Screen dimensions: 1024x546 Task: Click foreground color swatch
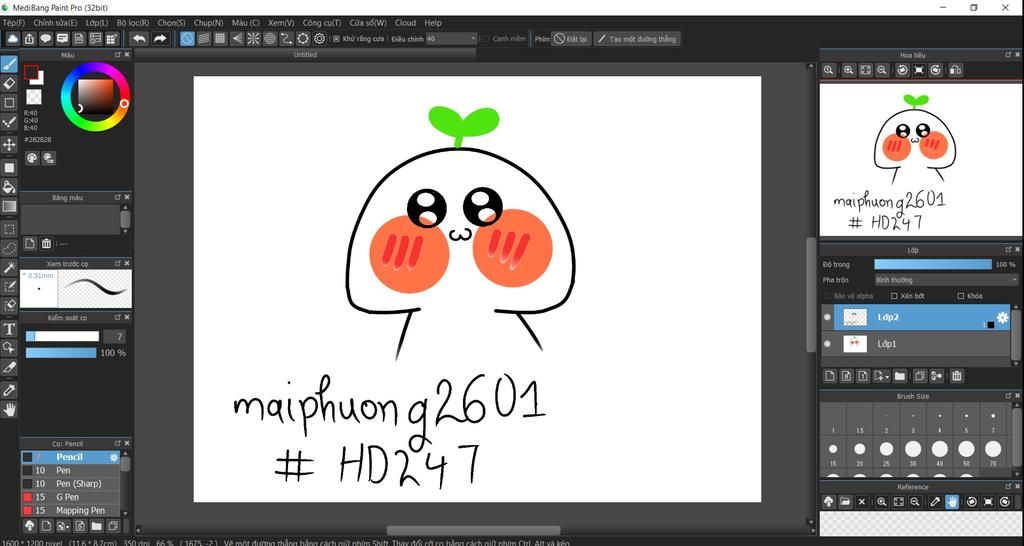point(31,72)
